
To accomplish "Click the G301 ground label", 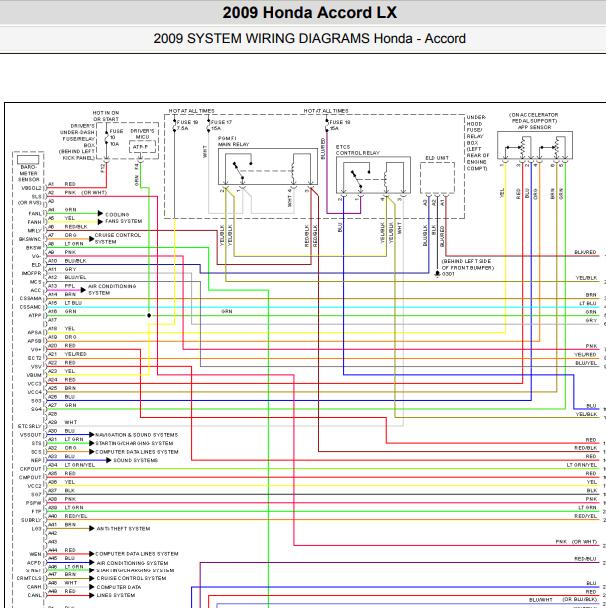I will (x=448, y=274).
